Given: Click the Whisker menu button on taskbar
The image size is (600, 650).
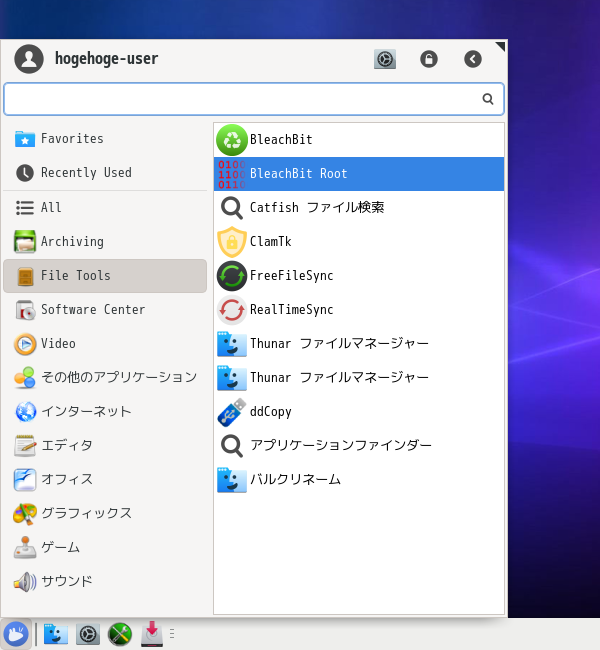Looking at the screenshot, I should 16,634.
